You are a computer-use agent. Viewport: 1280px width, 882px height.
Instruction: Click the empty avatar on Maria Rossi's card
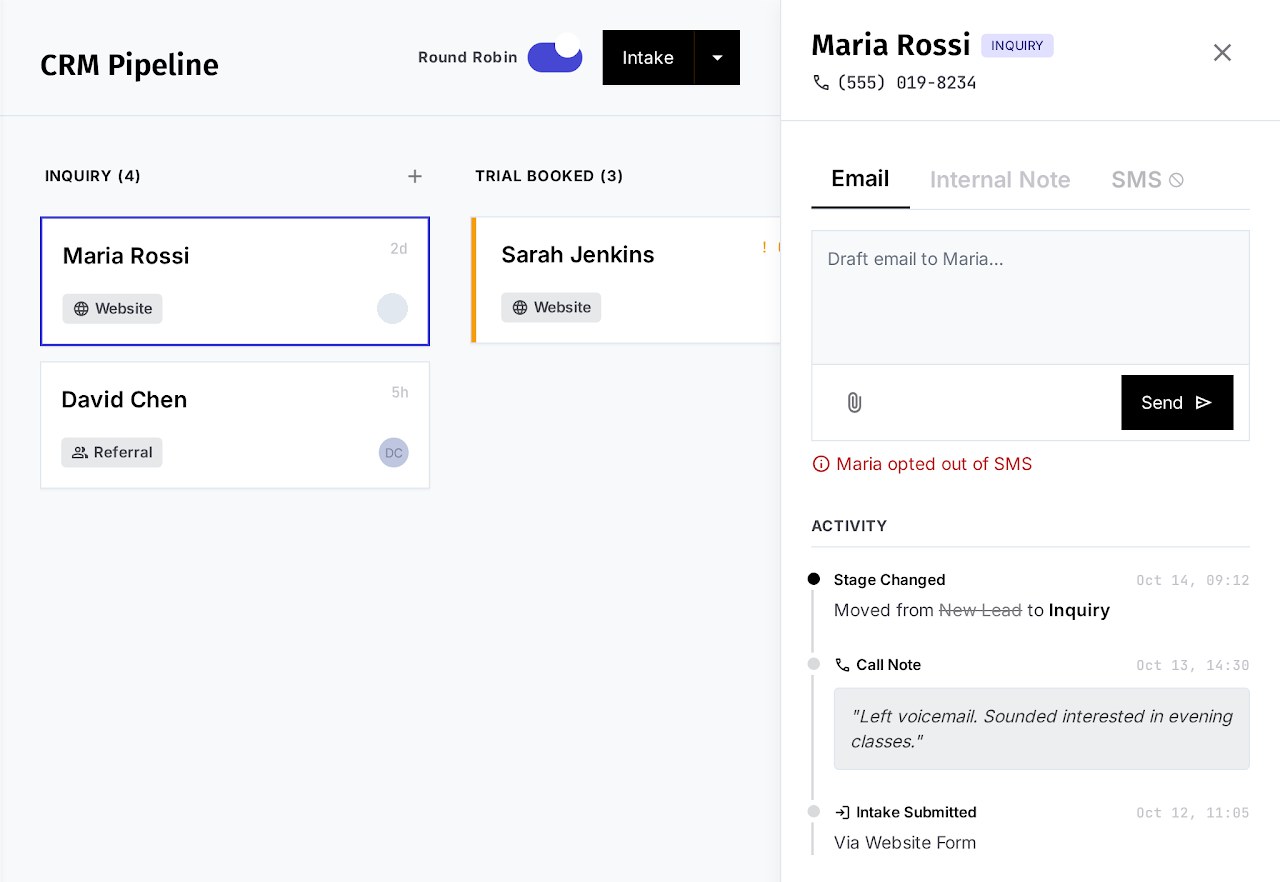(392, 308)
